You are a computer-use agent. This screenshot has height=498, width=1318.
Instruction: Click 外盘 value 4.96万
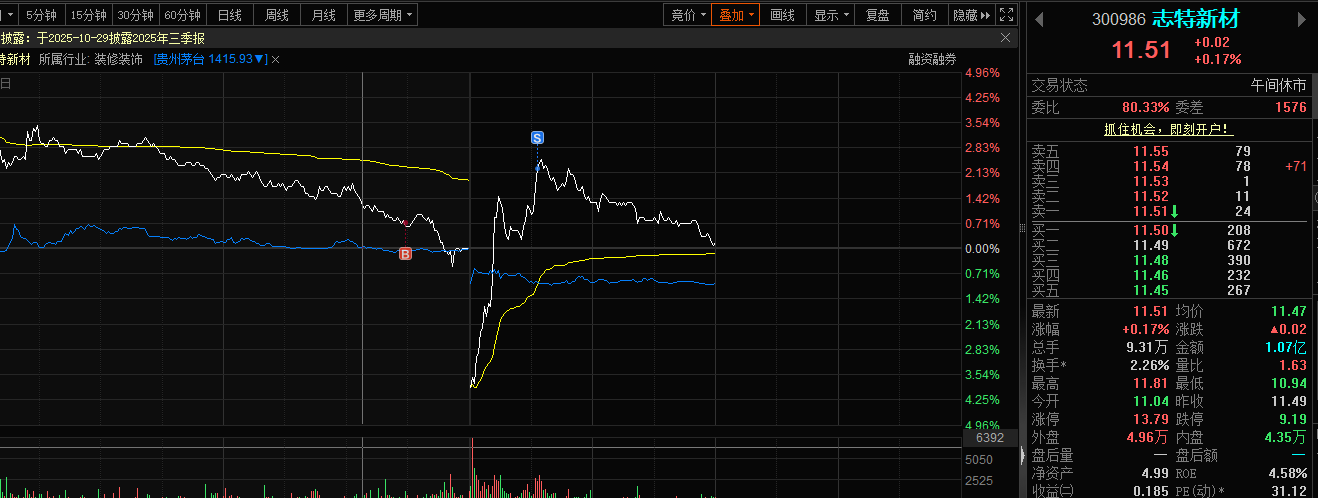[1146, 437]
